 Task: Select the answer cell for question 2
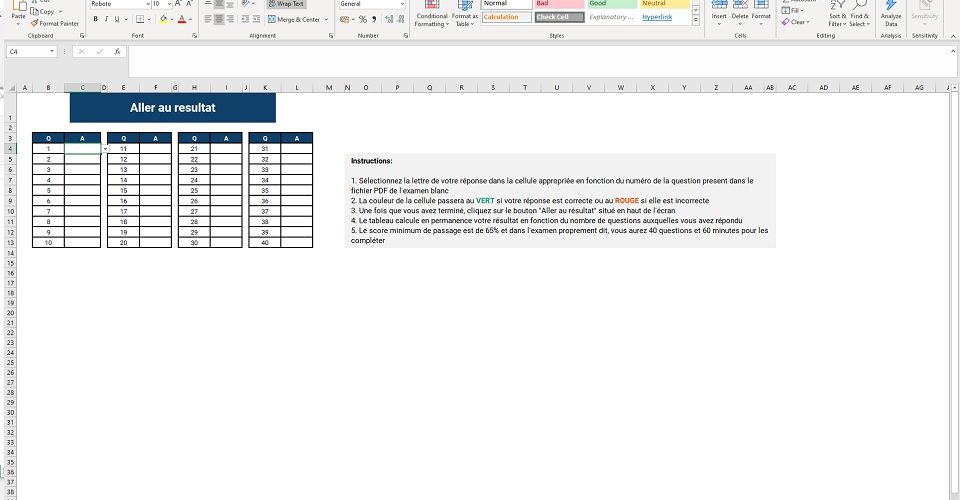83,159
